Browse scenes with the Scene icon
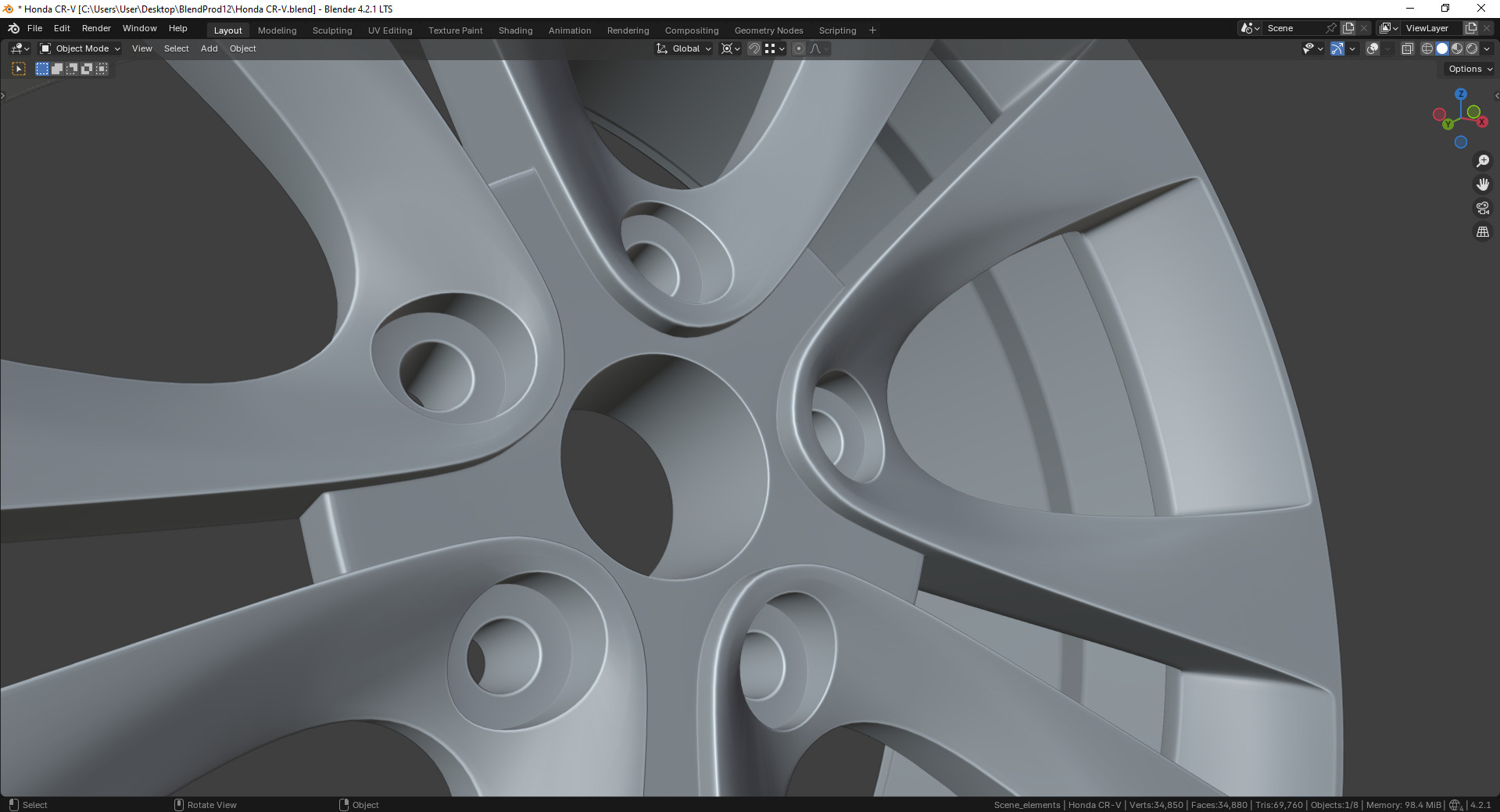The width and height of the screenshot is (1500, 812). click(x=1251, y=28)
